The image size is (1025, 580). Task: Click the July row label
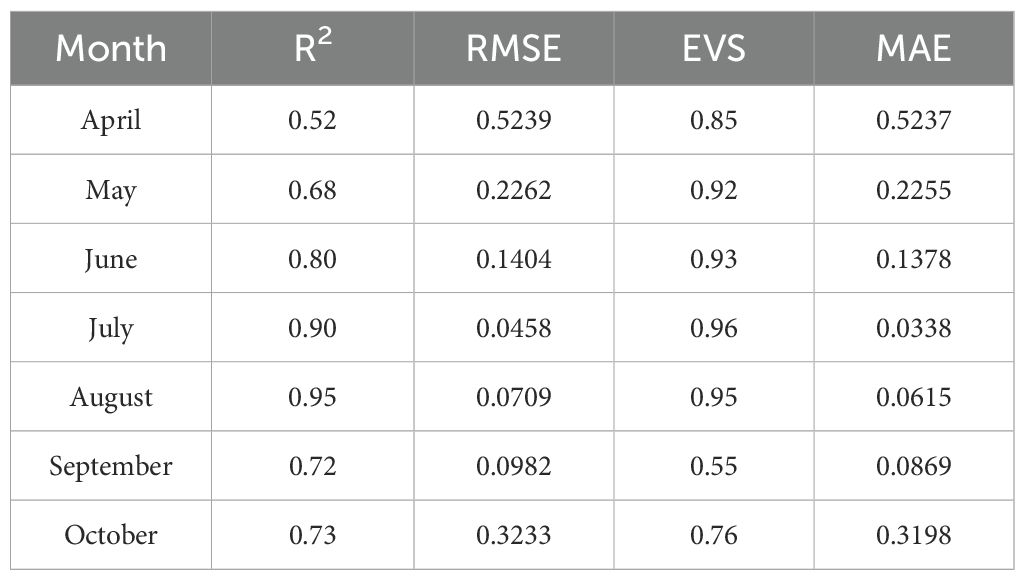(x=111, y=329)
